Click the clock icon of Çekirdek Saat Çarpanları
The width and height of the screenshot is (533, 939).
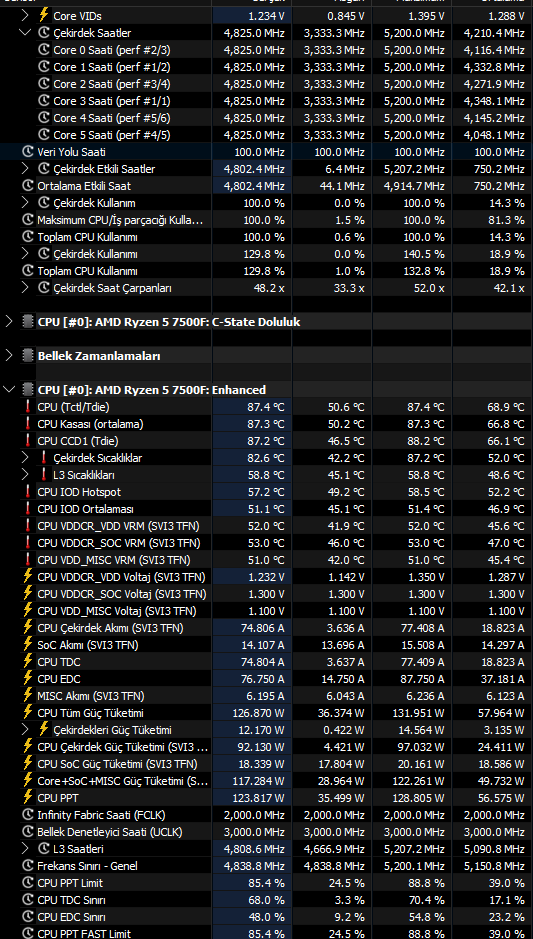point(44,288)
